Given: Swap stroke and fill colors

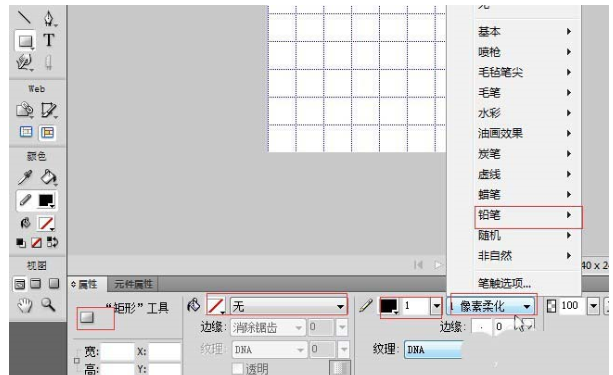Looking at the screenshot, I should [x=52, y=242].
